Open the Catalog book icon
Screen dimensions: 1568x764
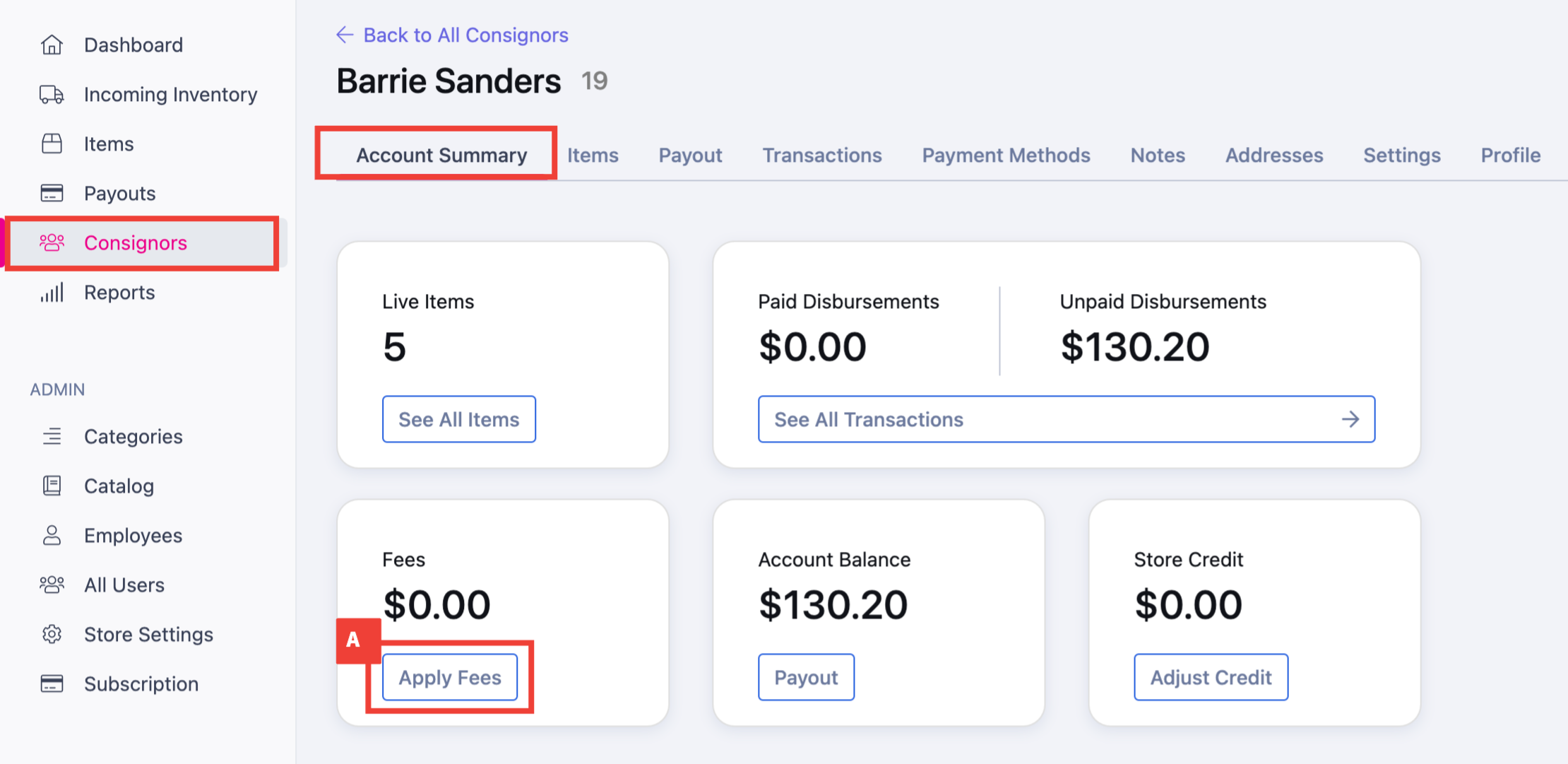point(52,486)
